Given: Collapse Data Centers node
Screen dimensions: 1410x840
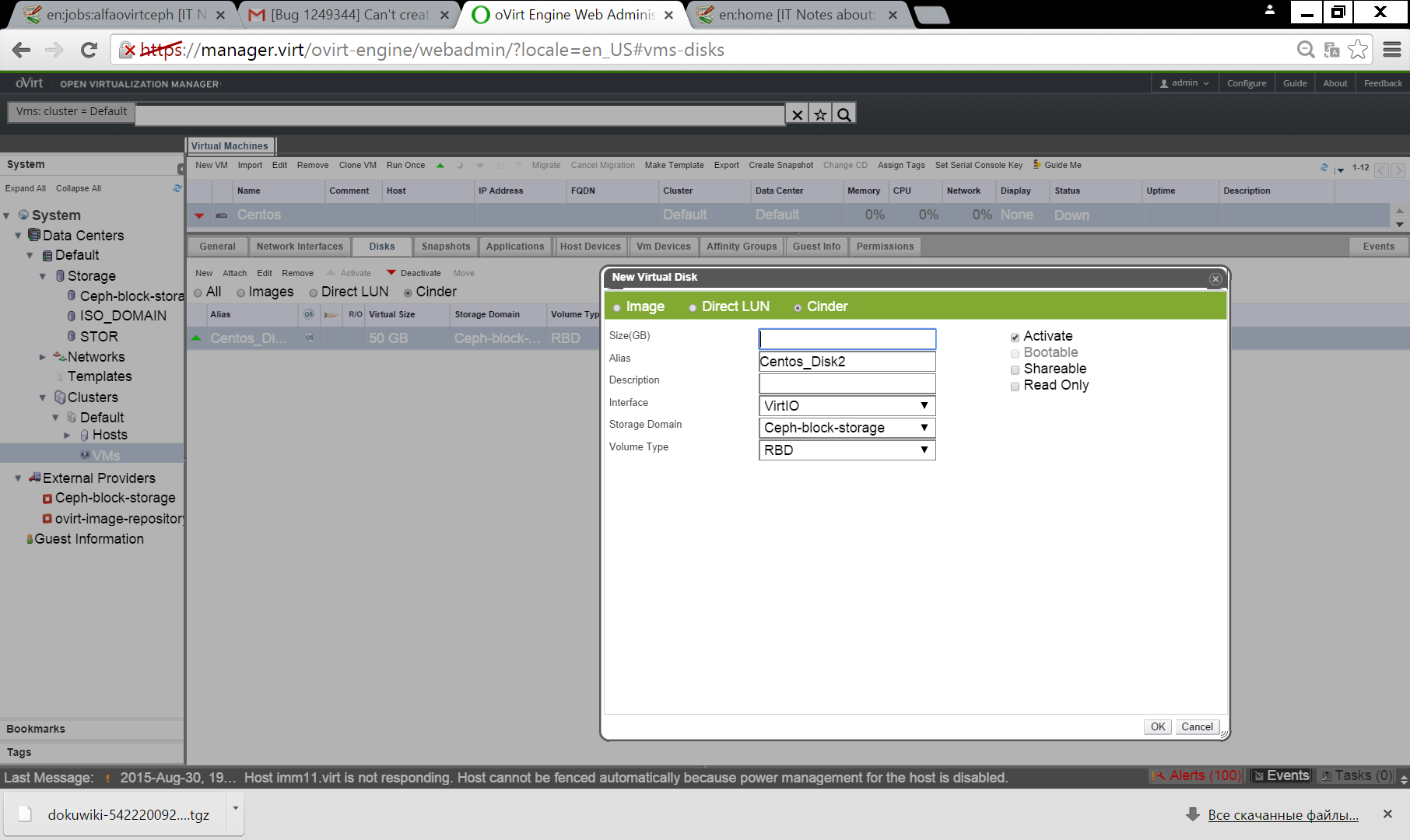Looking at the screenshot, I should tap(18, 236).
